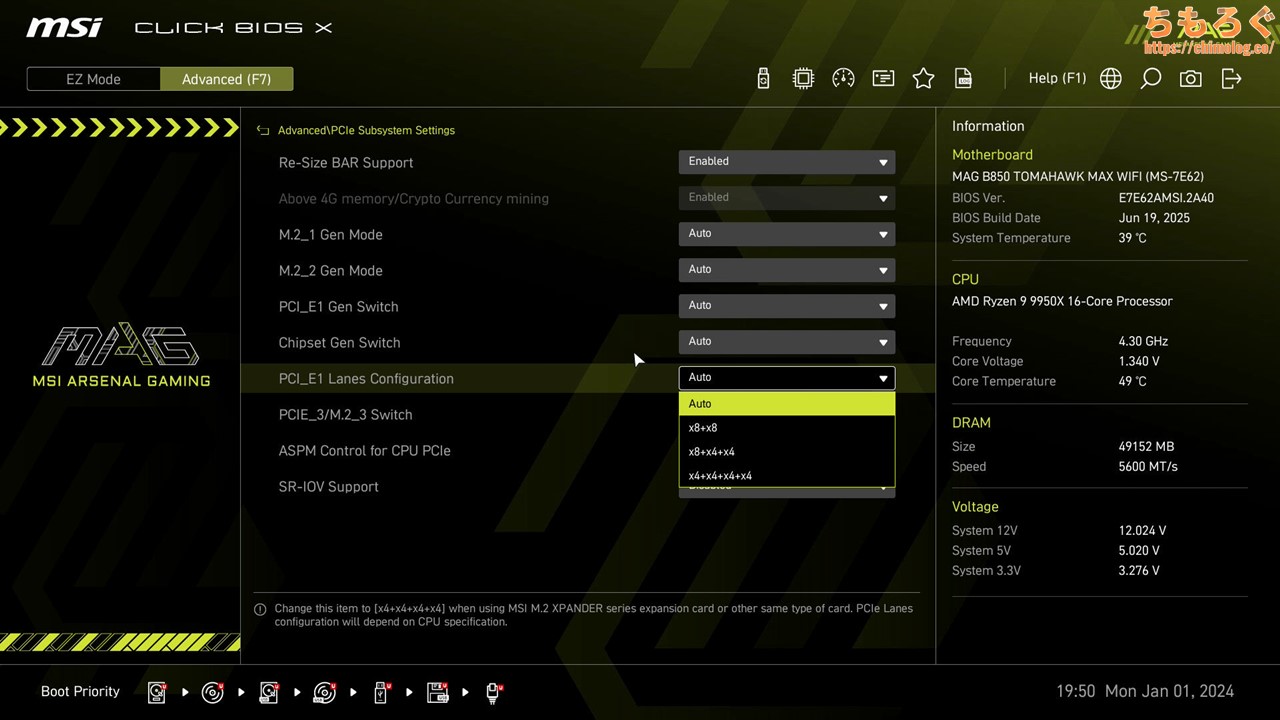This screenshot has height=720, width=1280.
Task: Open the LOG file icon
Action: 963,79
